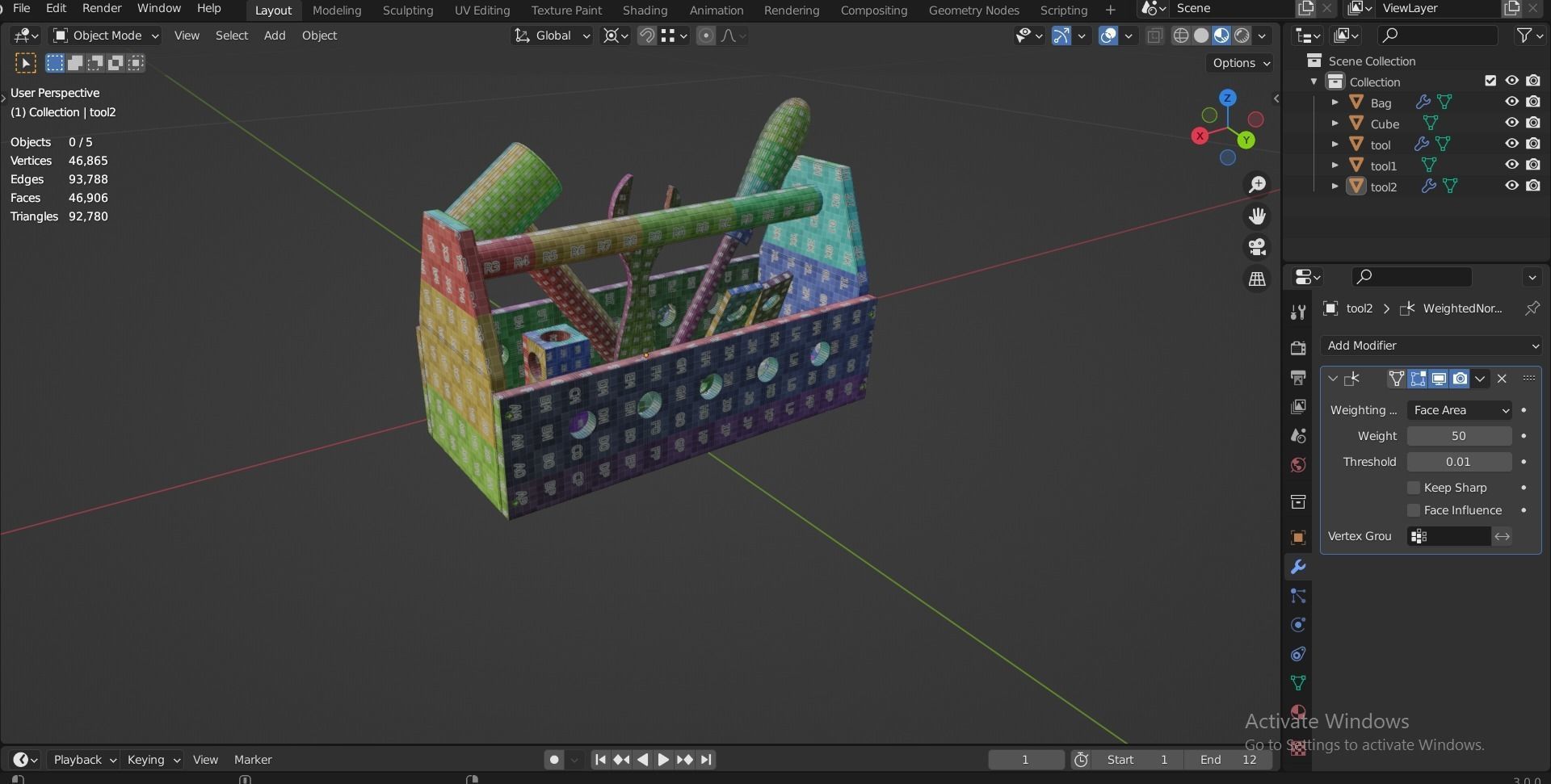Click the X axis on navigation gizmo
Viewport: 1551px width, 784px height.
(1200, 136)
